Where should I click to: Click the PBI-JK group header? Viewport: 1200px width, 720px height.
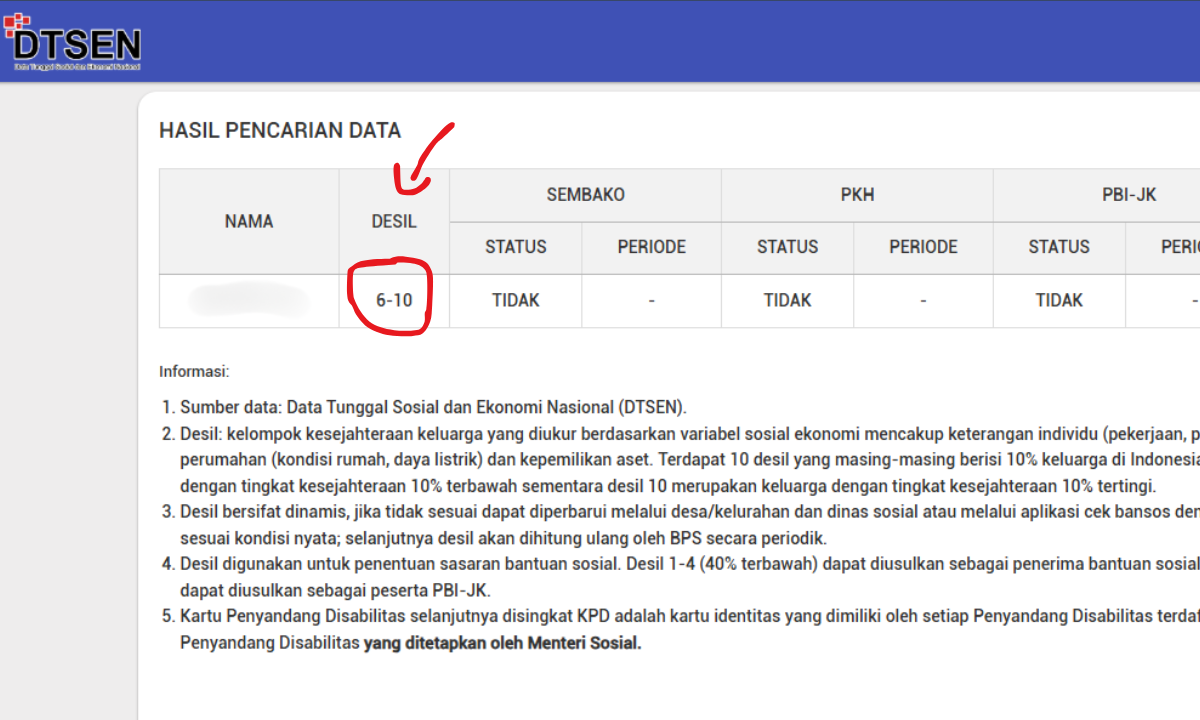pos(1096,195)
